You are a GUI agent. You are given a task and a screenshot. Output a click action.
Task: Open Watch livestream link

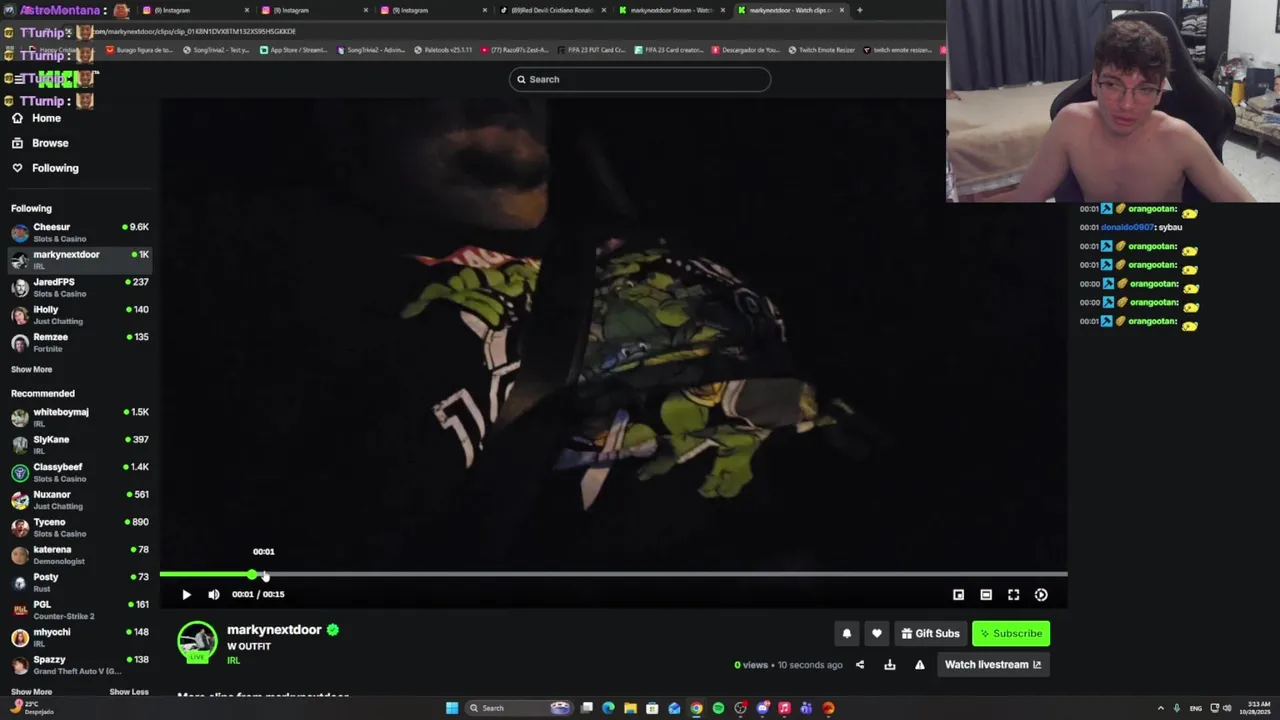coord(993,664)
